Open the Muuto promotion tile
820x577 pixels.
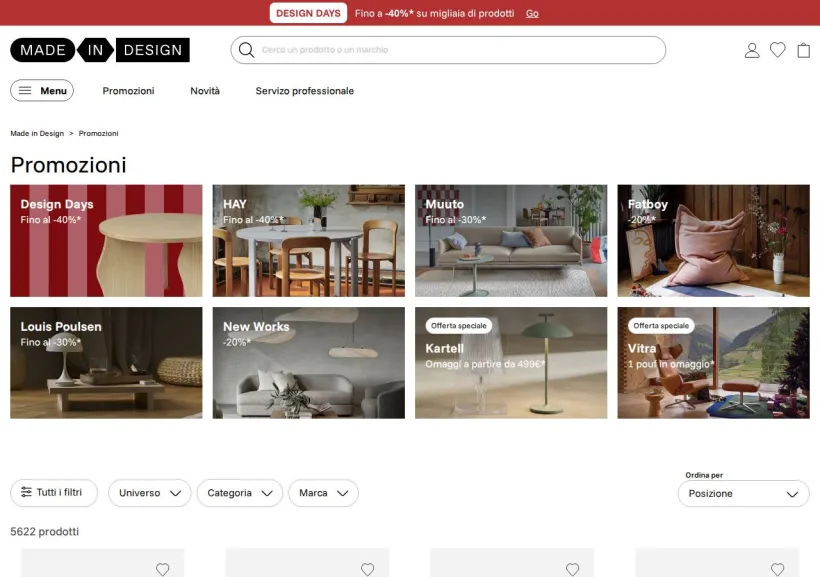coord(511,241)
